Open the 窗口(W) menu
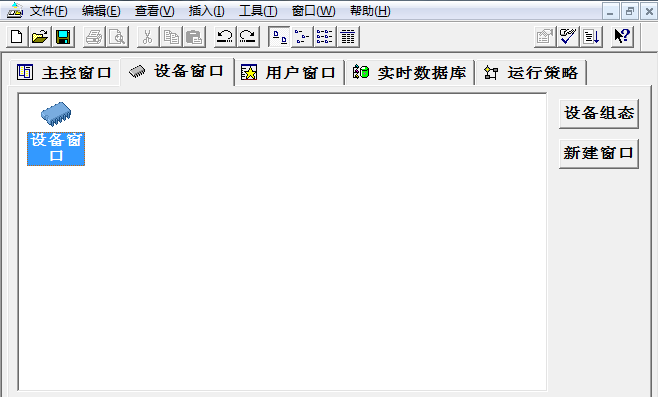Image resolution: width=658 pixels, height=397 pixels. pos(313,10)
